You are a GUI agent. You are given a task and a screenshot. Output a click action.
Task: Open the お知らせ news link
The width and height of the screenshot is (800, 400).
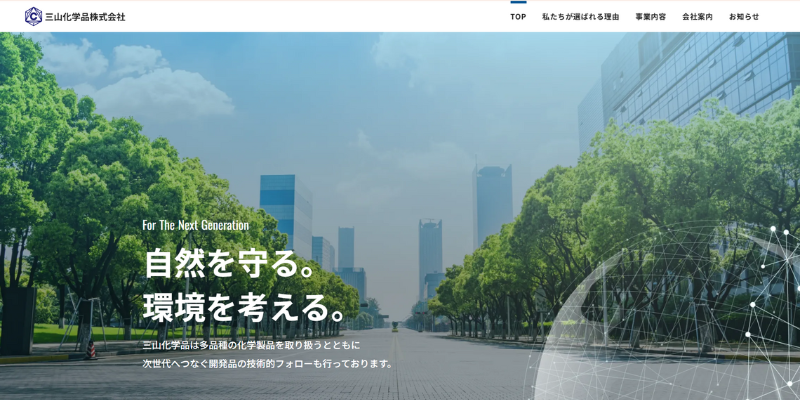click(744, 17)
